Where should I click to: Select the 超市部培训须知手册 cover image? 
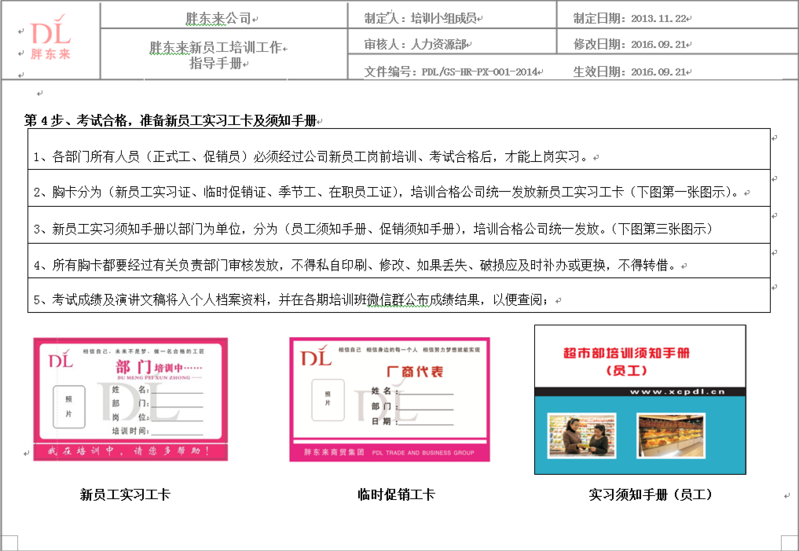[x=640, y=400]
